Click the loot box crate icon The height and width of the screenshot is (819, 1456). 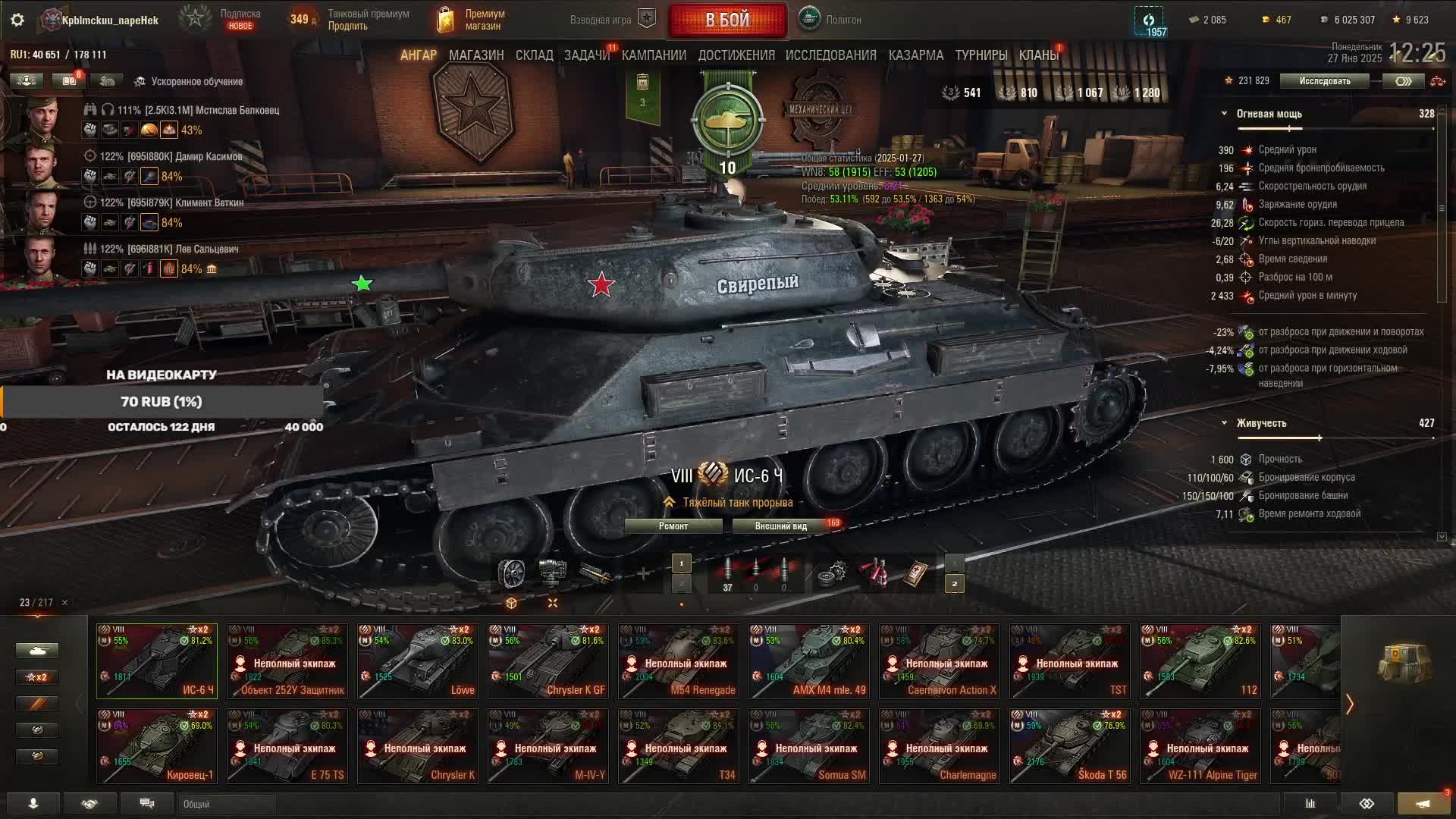tap(1404, 663)
